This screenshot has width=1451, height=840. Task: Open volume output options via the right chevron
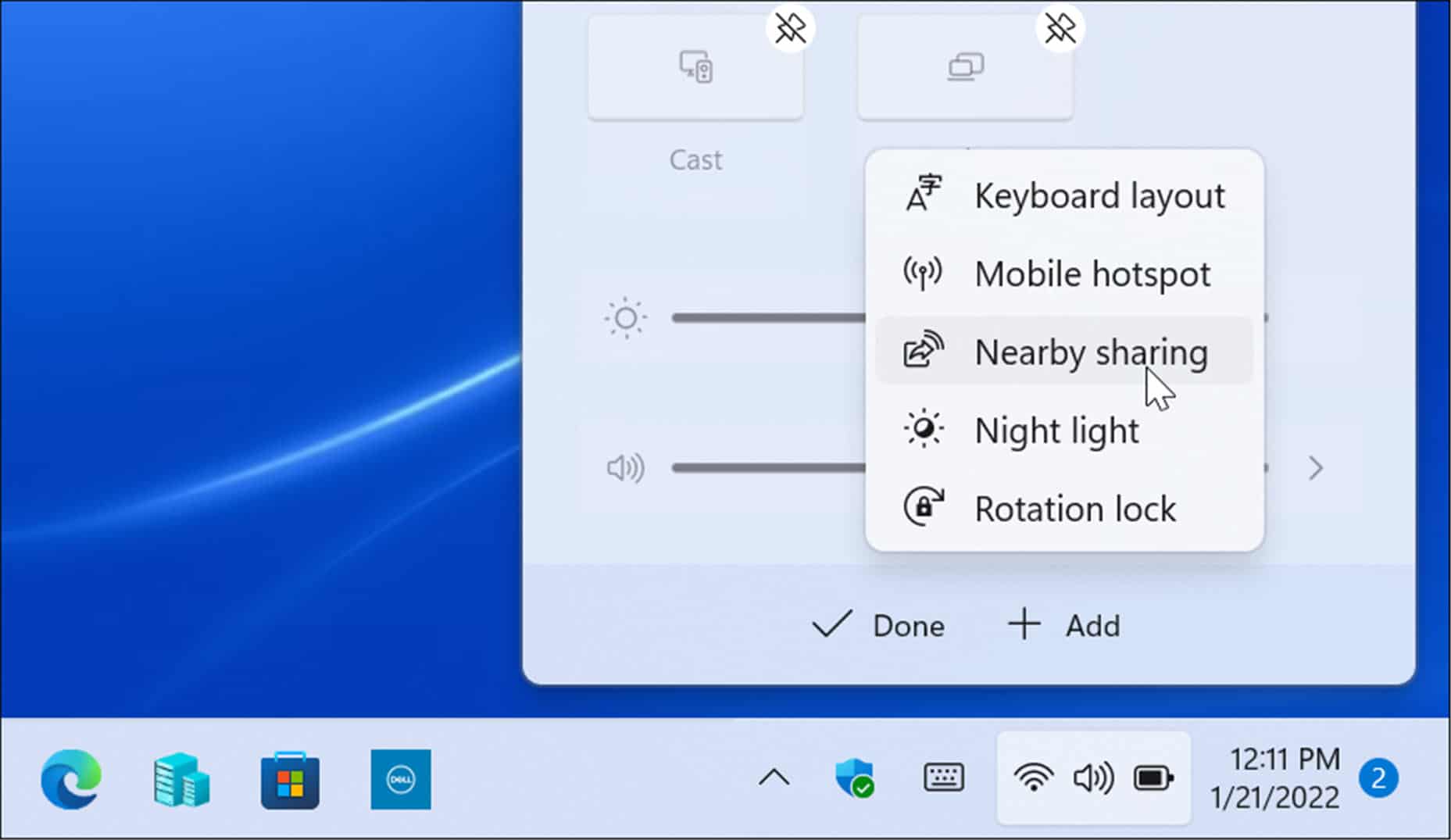1315,467
